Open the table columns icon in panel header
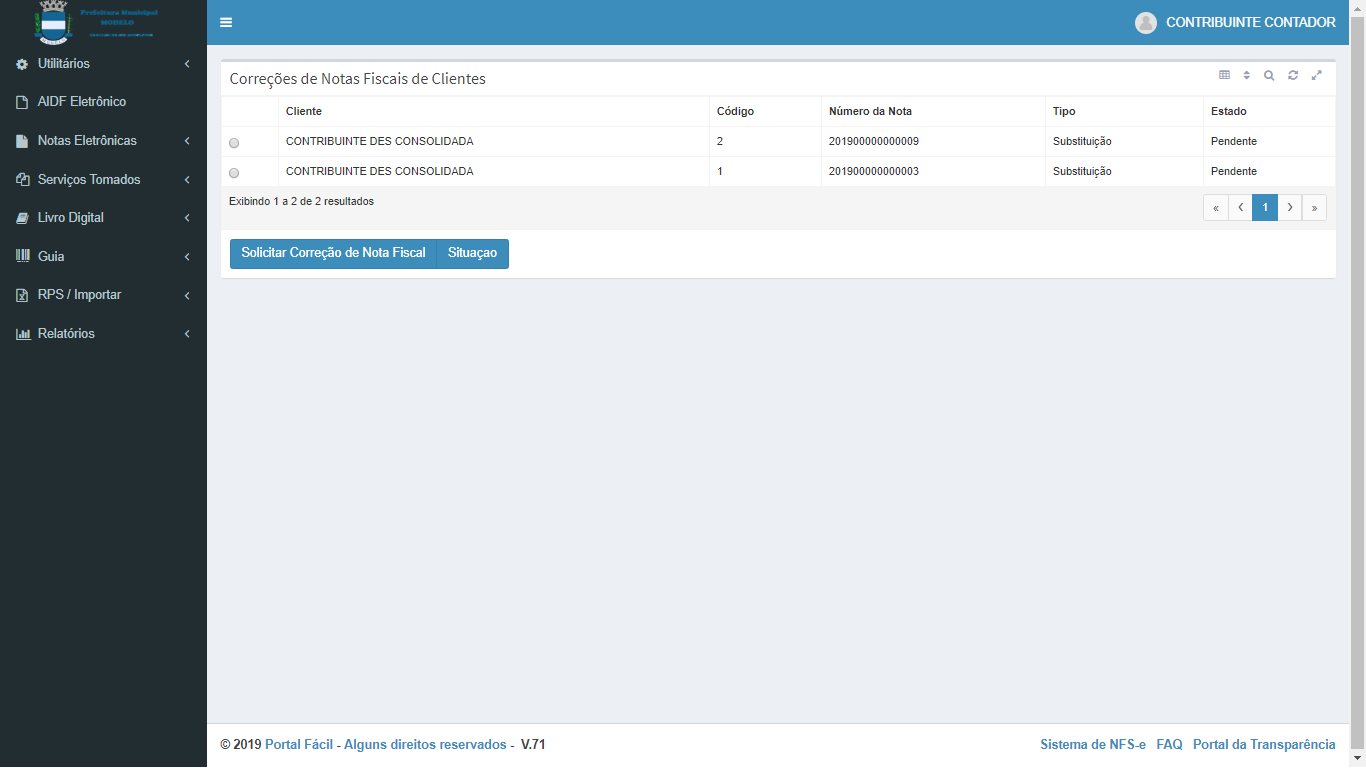Viewport: 1366px width, 768px height. pos(1224,75)
